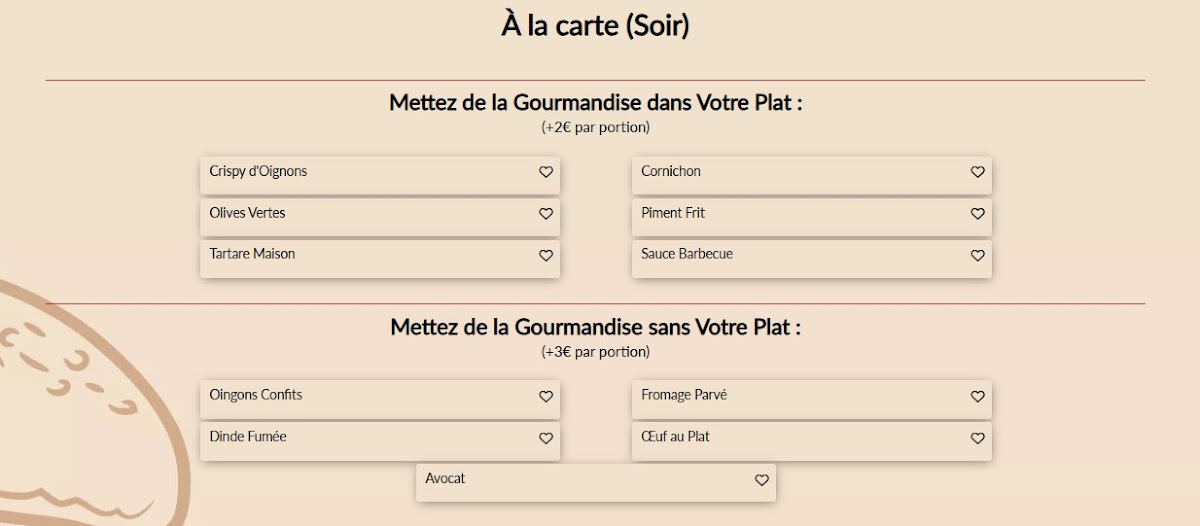Select the Dinde Fumée label
This screenshot has width=1200, height=526.
click(x=248, y=437)
